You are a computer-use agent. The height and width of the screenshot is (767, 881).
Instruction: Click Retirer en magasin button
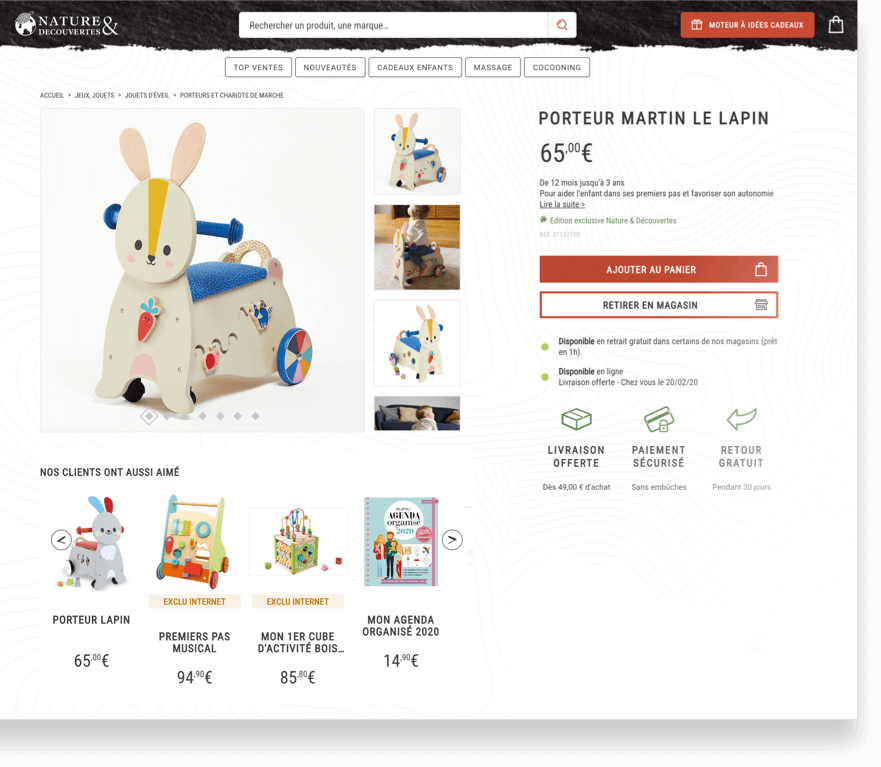point(659,305)
